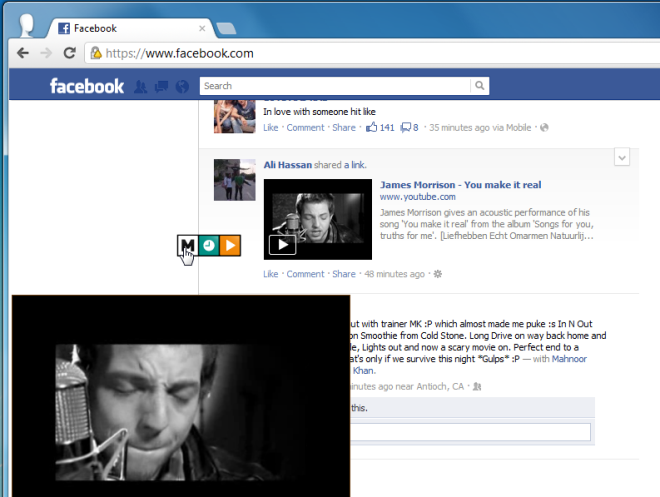Screen dimensions: 660x497
Task: Share Ali Hassan's shared link post
Action: tap(344, 274)
